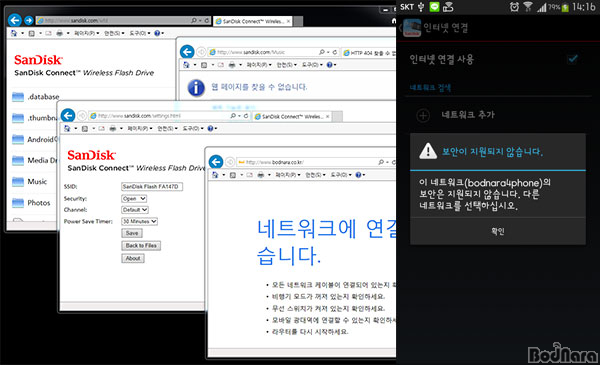
Task: Expand the print dropdown arrow in the files window
Action: coord(68,33)
